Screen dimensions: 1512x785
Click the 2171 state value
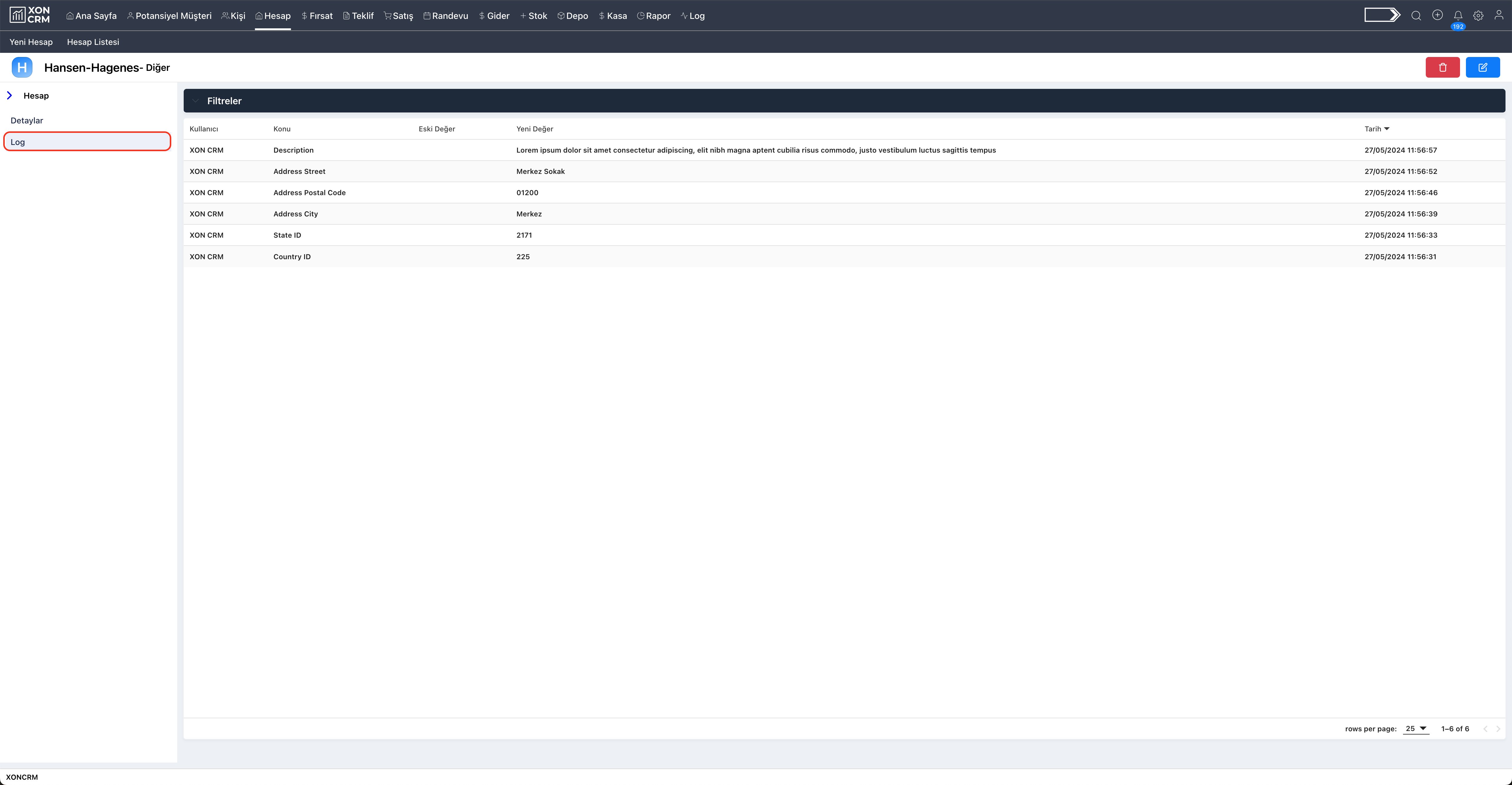[x=524, y=235]
